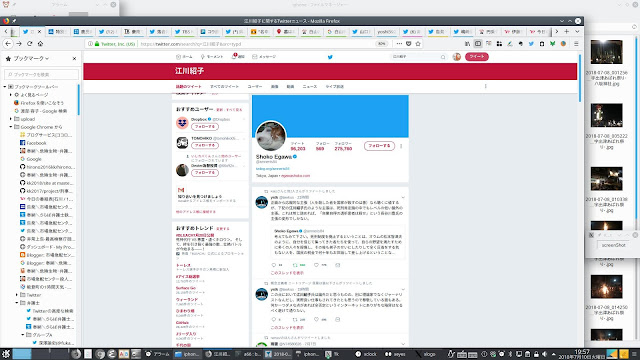
Task: Open address bar site information icon
Action: 90,44
